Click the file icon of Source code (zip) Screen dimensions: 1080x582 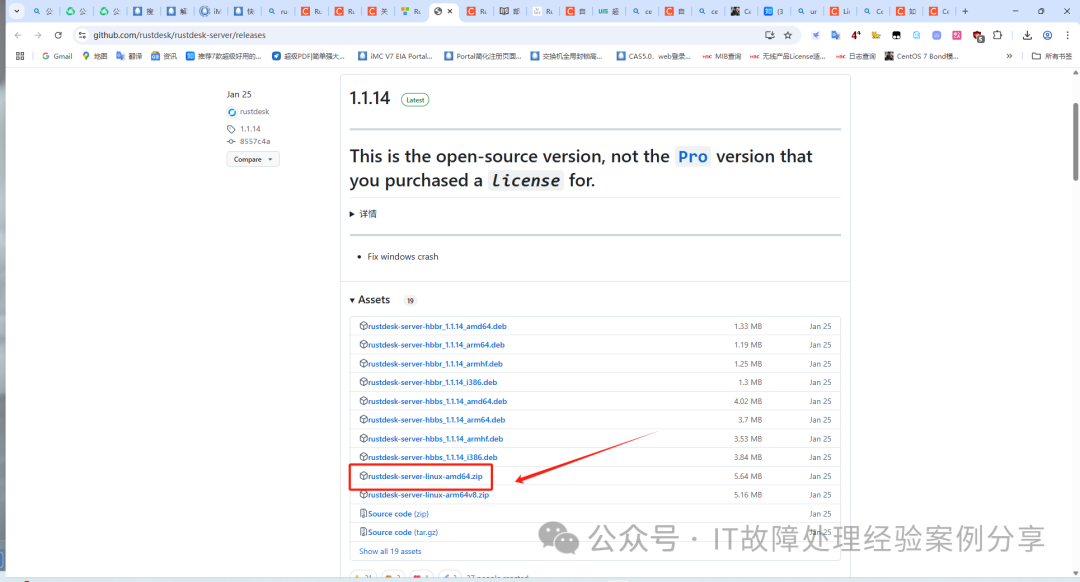pos(363,513)
